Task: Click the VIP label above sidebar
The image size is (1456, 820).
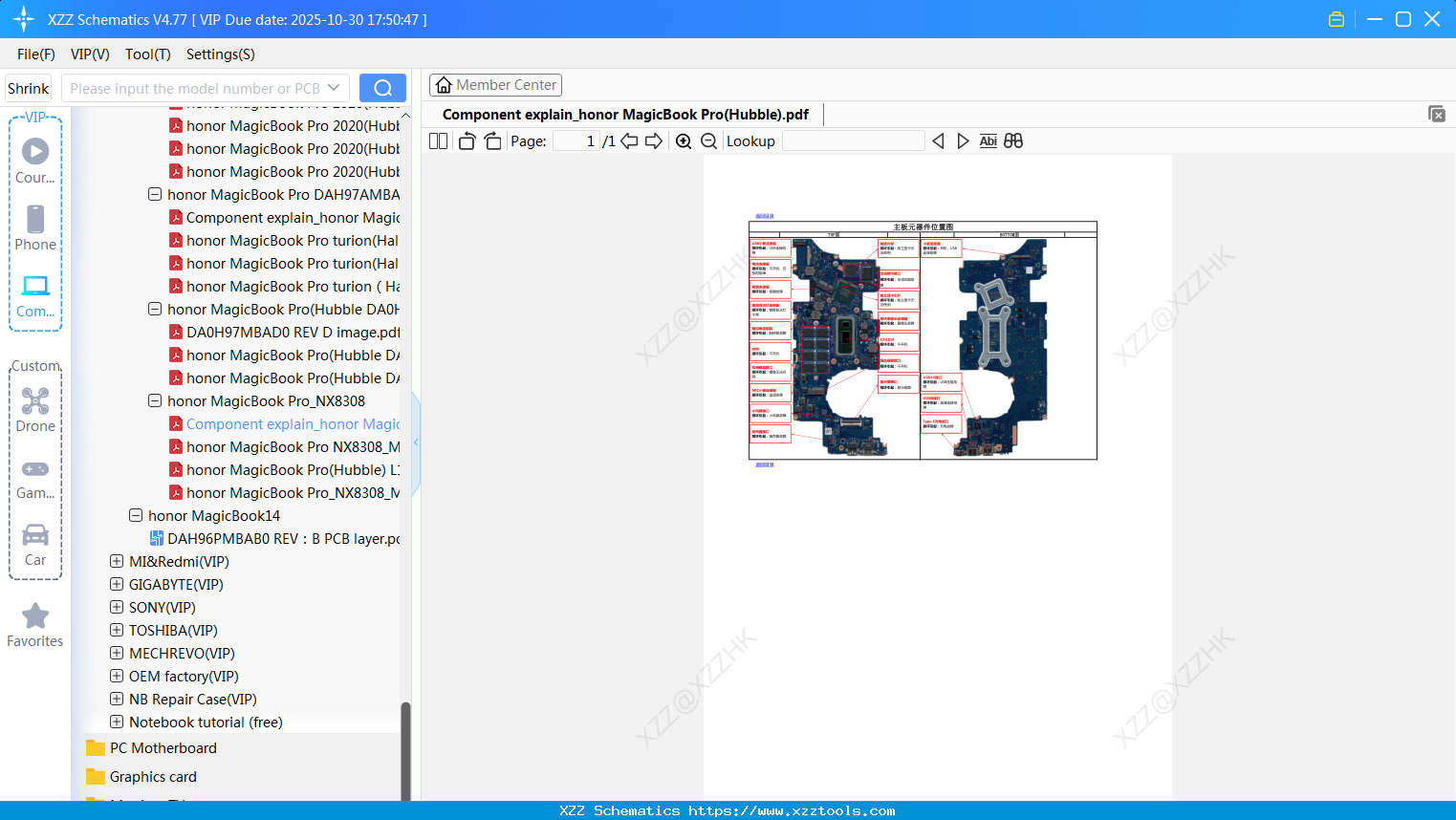Action: click(x=35, y=118)
